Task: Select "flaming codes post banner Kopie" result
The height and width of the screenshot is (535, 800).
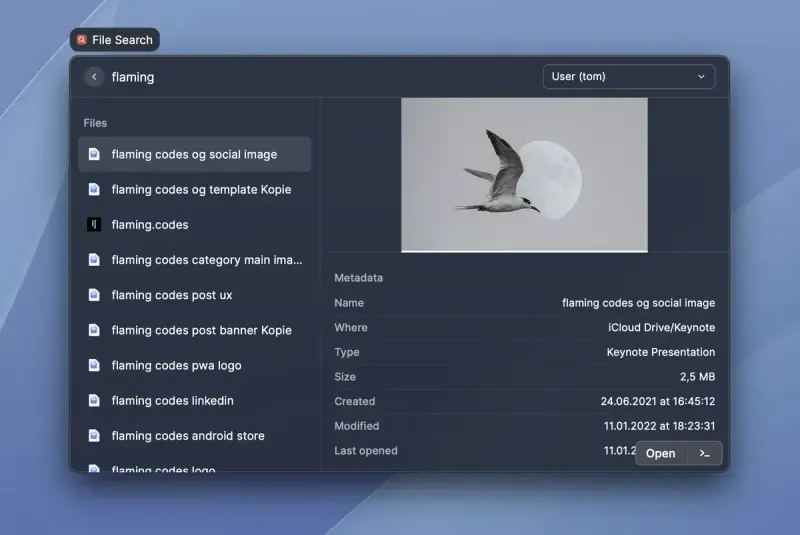Action: 194,330
